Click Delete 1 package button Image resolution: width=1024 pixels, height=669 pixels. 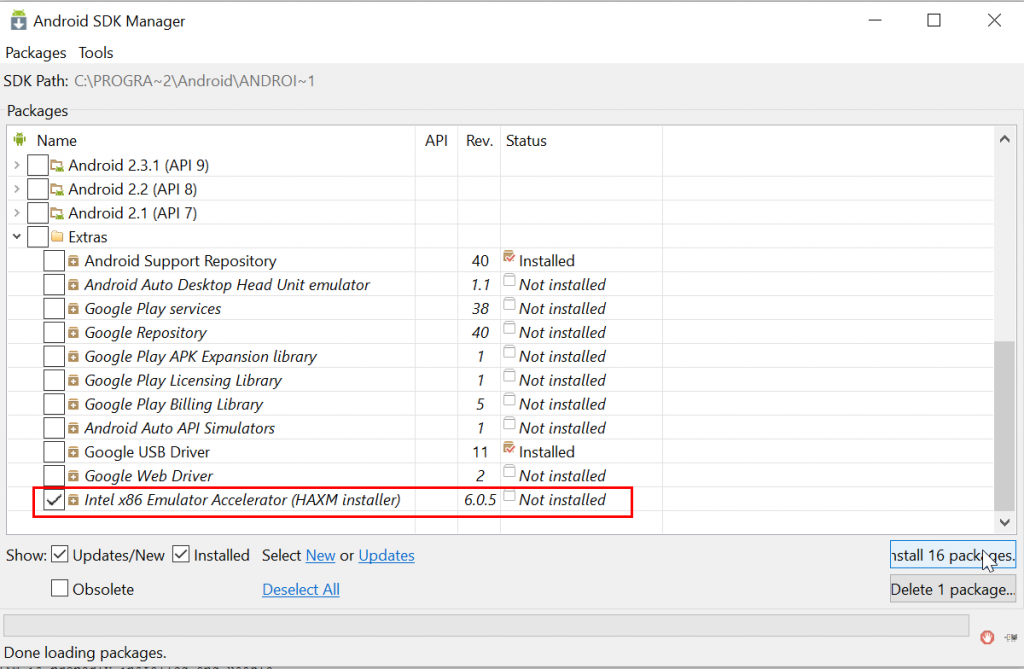pos(953,589)
